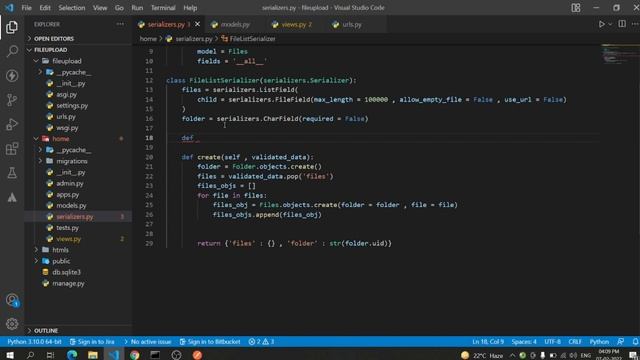Open the Extensions view
This screenshot has height=360, width=640.
pyautogui.click(x=12, y=149)
